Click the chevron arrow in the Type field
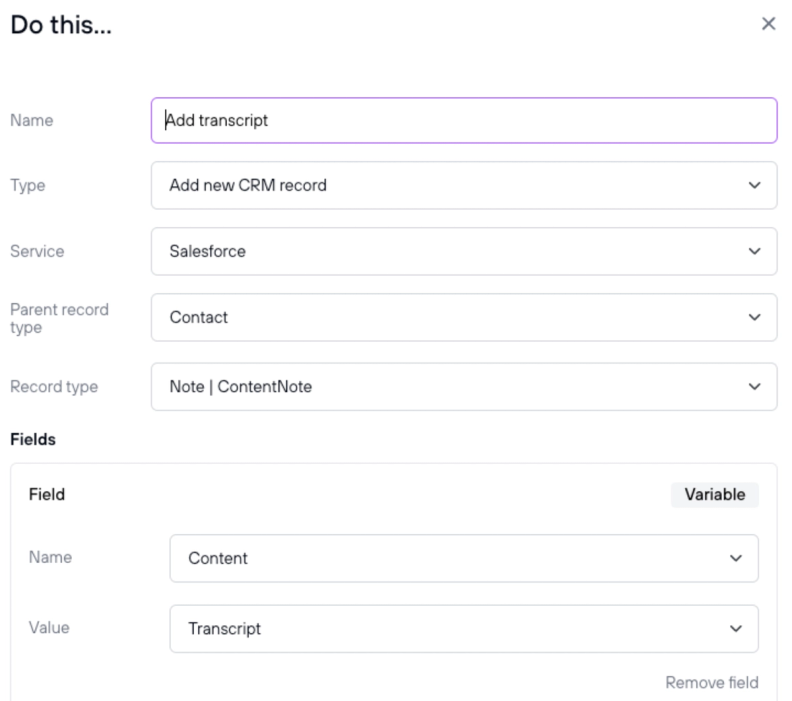This screenshot has width=792, height=701. pyautogui.click(x=754, y=186)
